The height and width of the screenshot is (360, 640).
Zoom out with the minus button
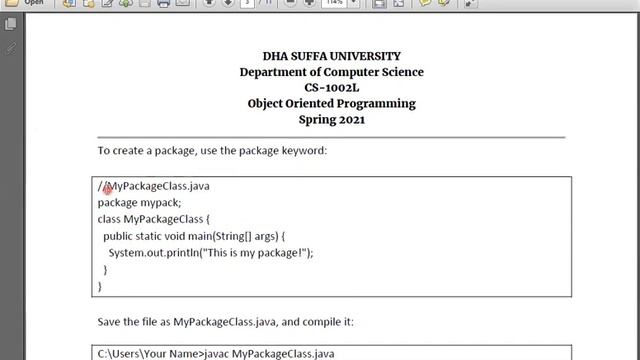290,3
